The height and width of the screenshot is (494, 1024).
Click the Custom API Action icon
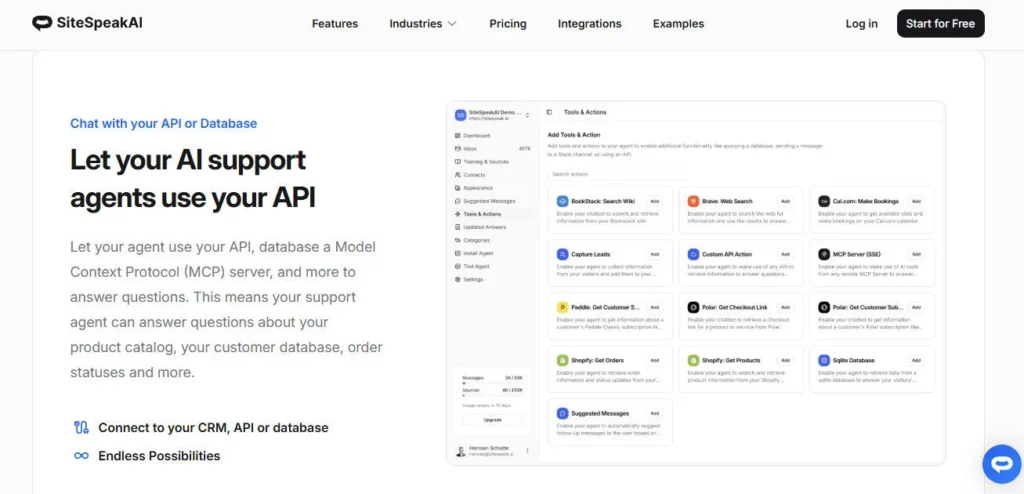tap(693, 254)
